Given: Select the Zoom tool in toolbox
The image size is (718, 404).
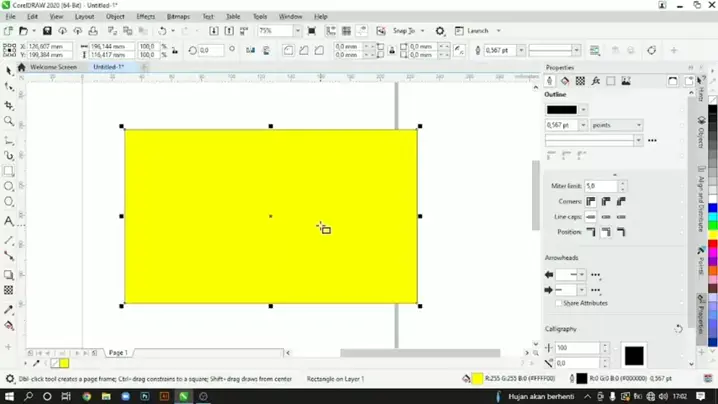Looking at the screenshot, I should 9,121.
